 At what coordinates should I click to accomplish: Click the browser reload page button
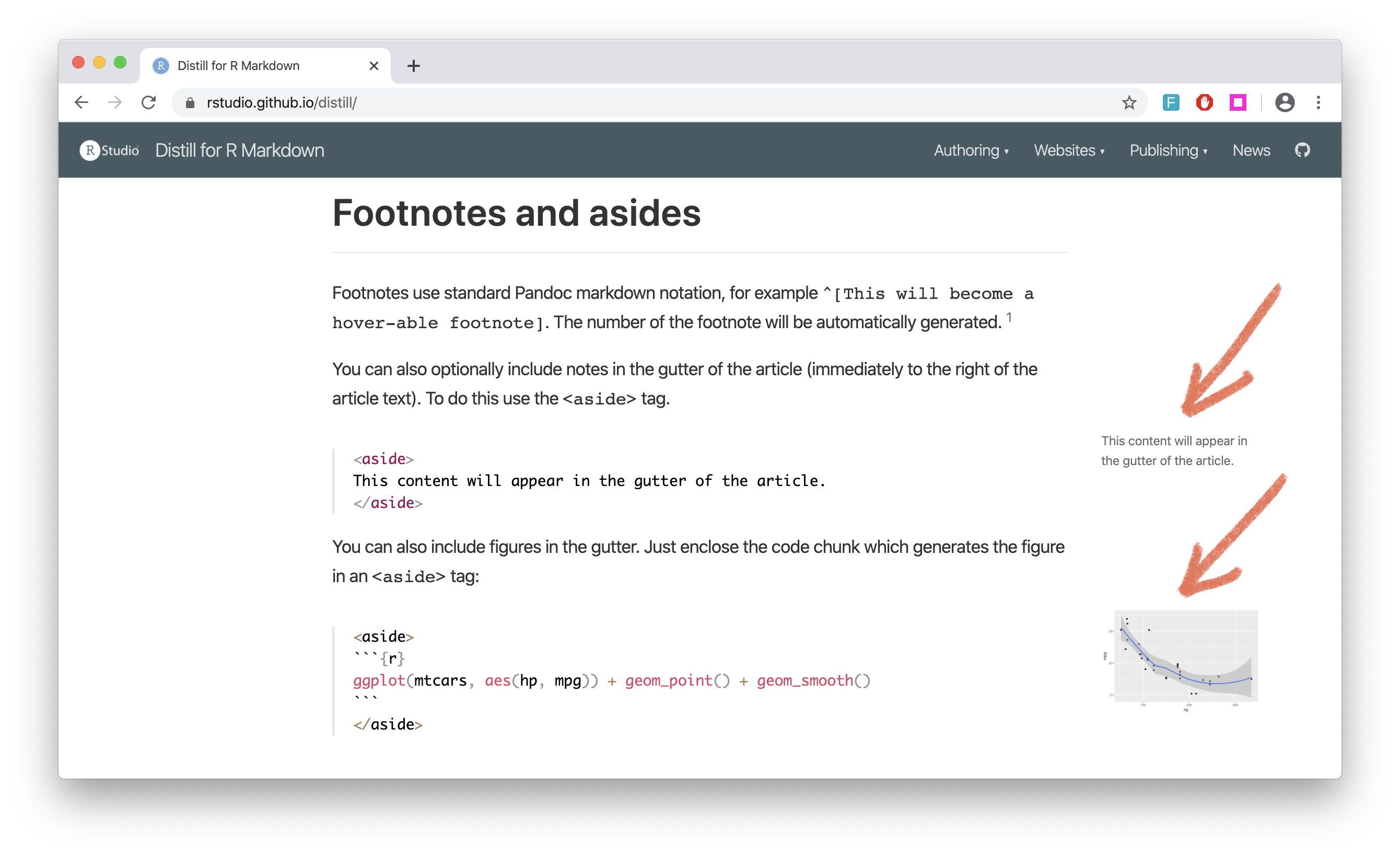pos(148,102)
